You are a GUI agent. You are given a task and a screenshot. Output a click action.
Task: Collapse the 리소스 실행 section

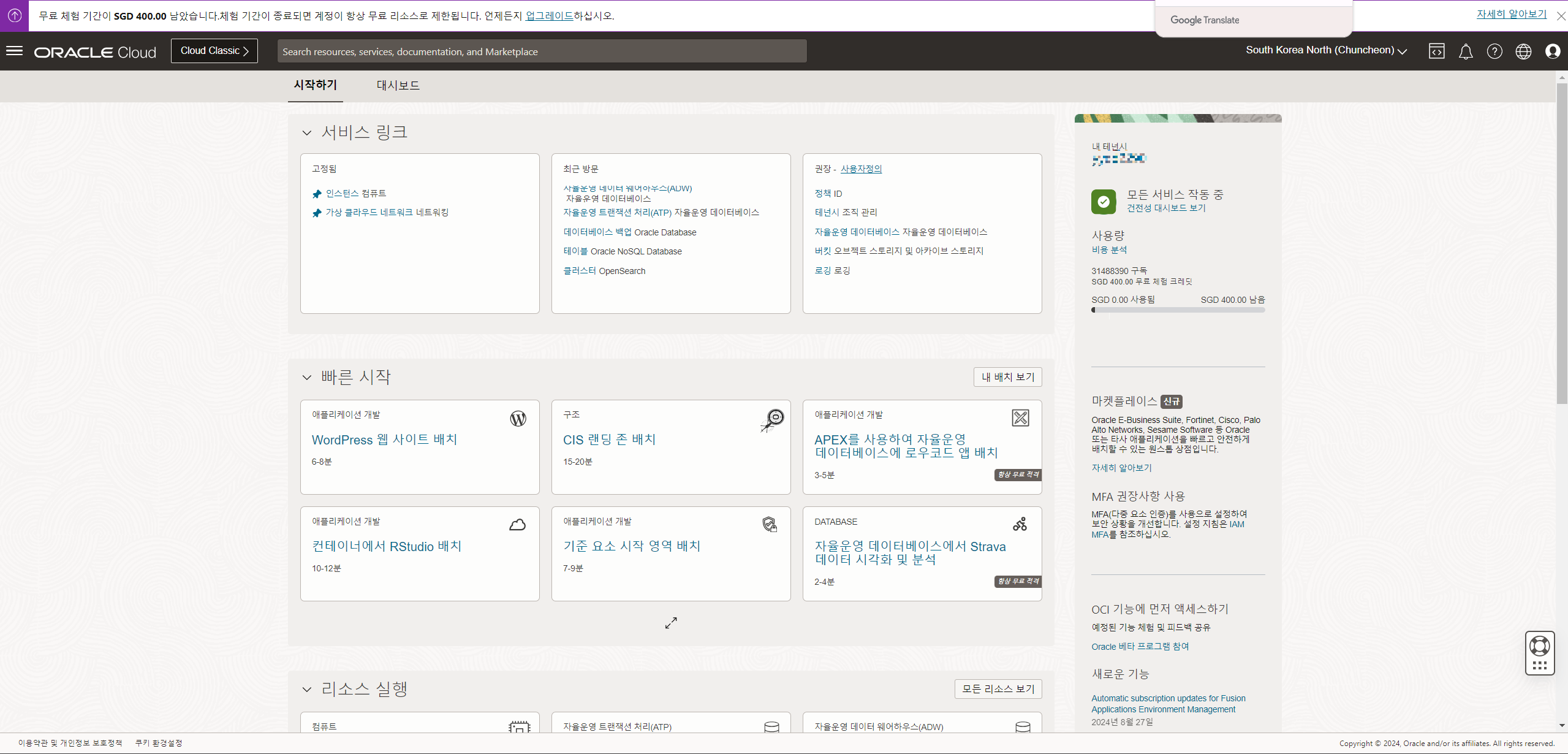point(307,689)
